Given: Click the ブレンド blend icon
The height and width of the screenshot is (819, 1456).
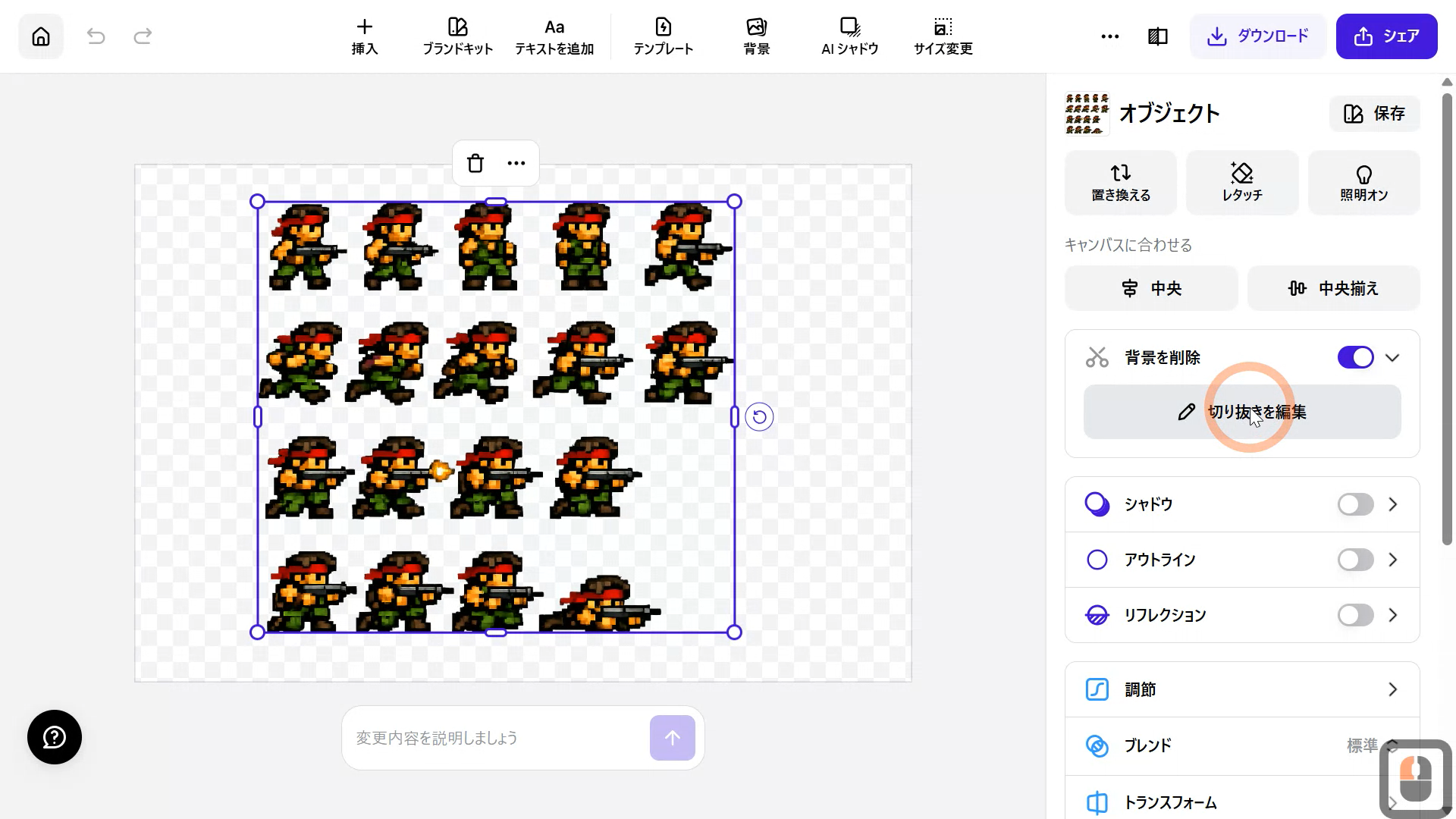Looking at the screenshot, I should click(1097, 745).
